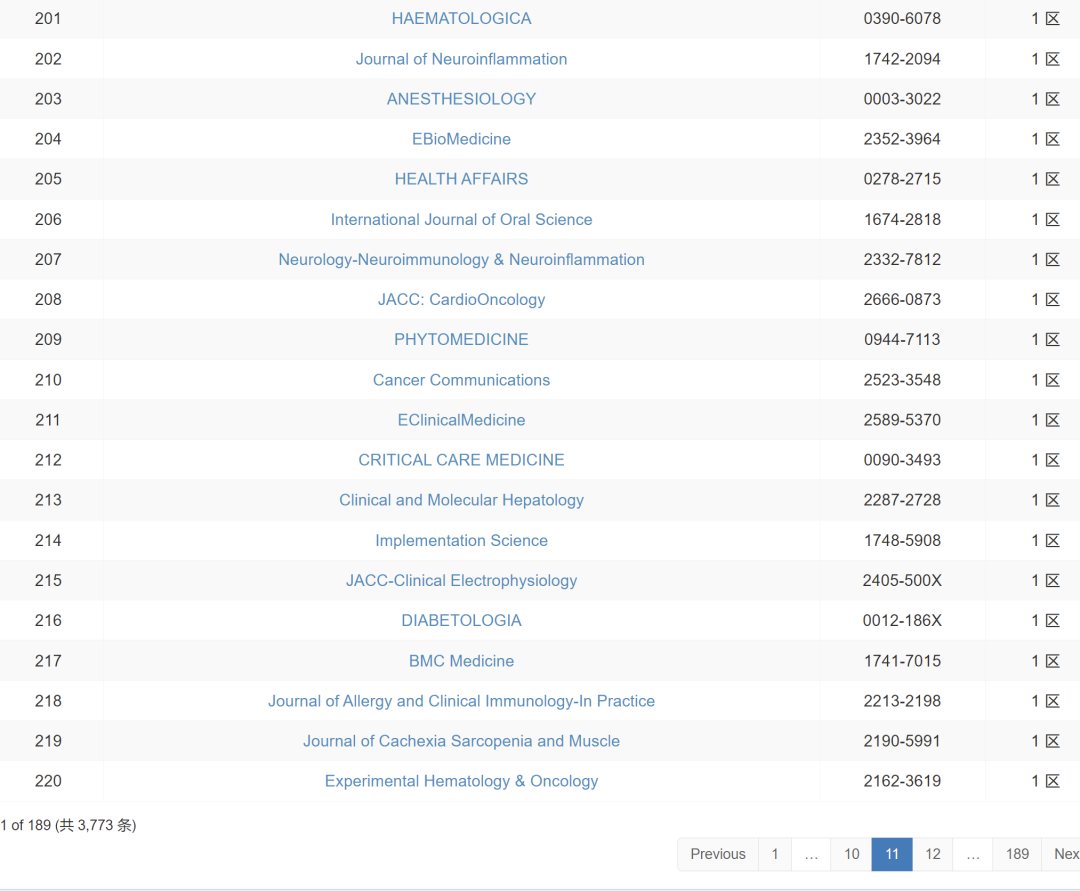This screenshot has width=1080, height=891.
Task: Open Journal of Allergy and Clinical Immunology-In Practice
Action: pyautogui.click(x=461, y=701)
